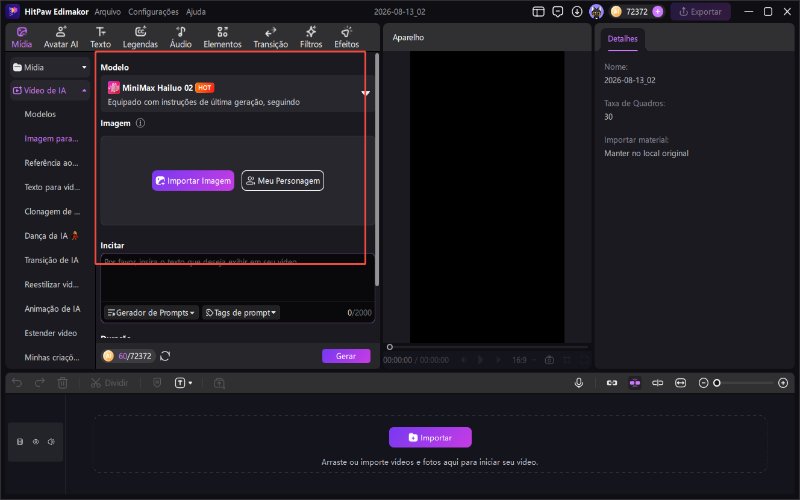Open the download center icon
This screenshot has width=800, height=500.
coord(577,11)
